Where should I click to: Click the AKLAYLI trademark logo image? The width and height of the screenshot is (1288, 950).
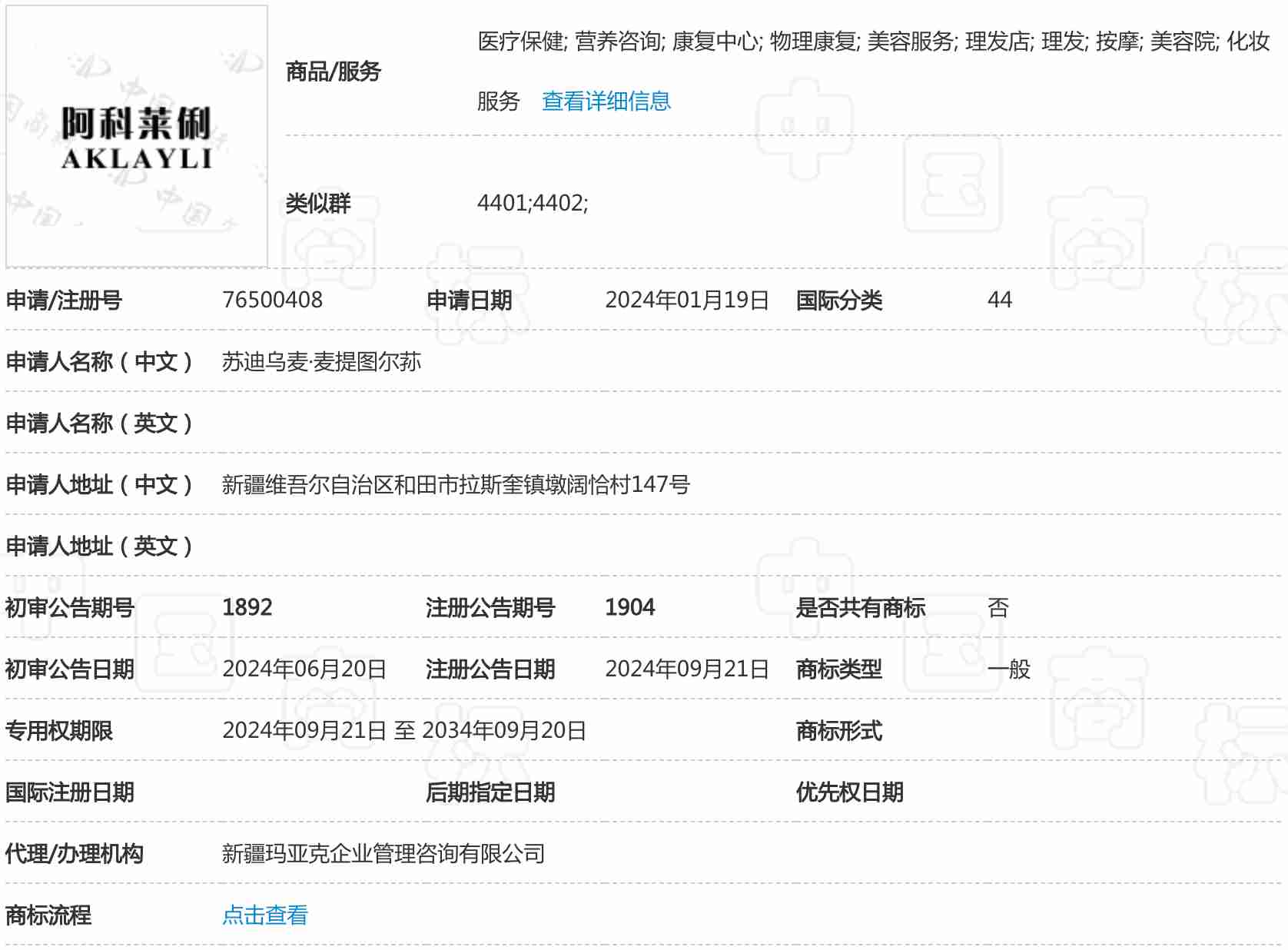point(137,137)
